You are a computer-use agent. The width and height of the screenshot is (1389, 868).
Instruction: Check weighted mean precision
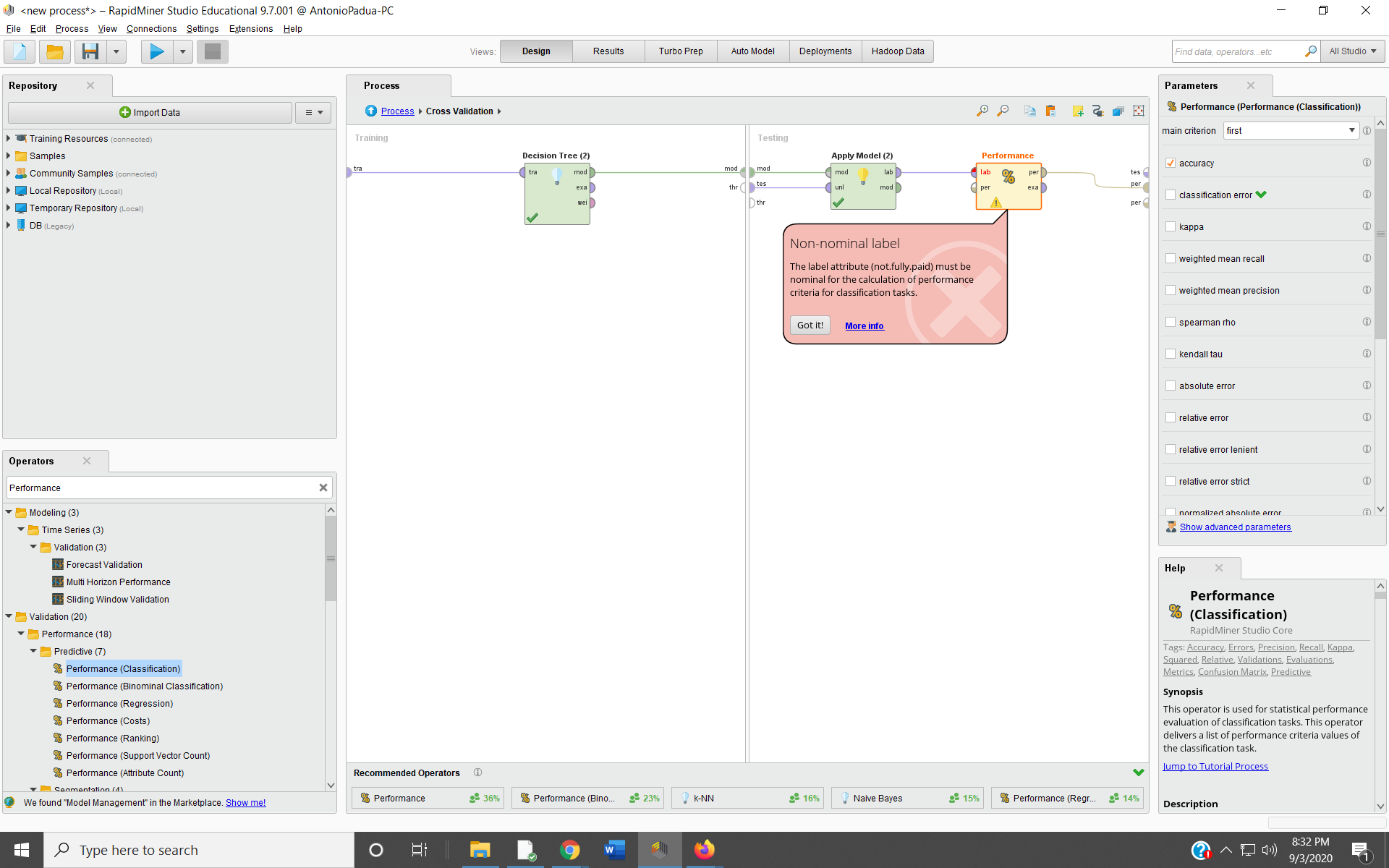pyautogui.click(x=1171, y=290)
